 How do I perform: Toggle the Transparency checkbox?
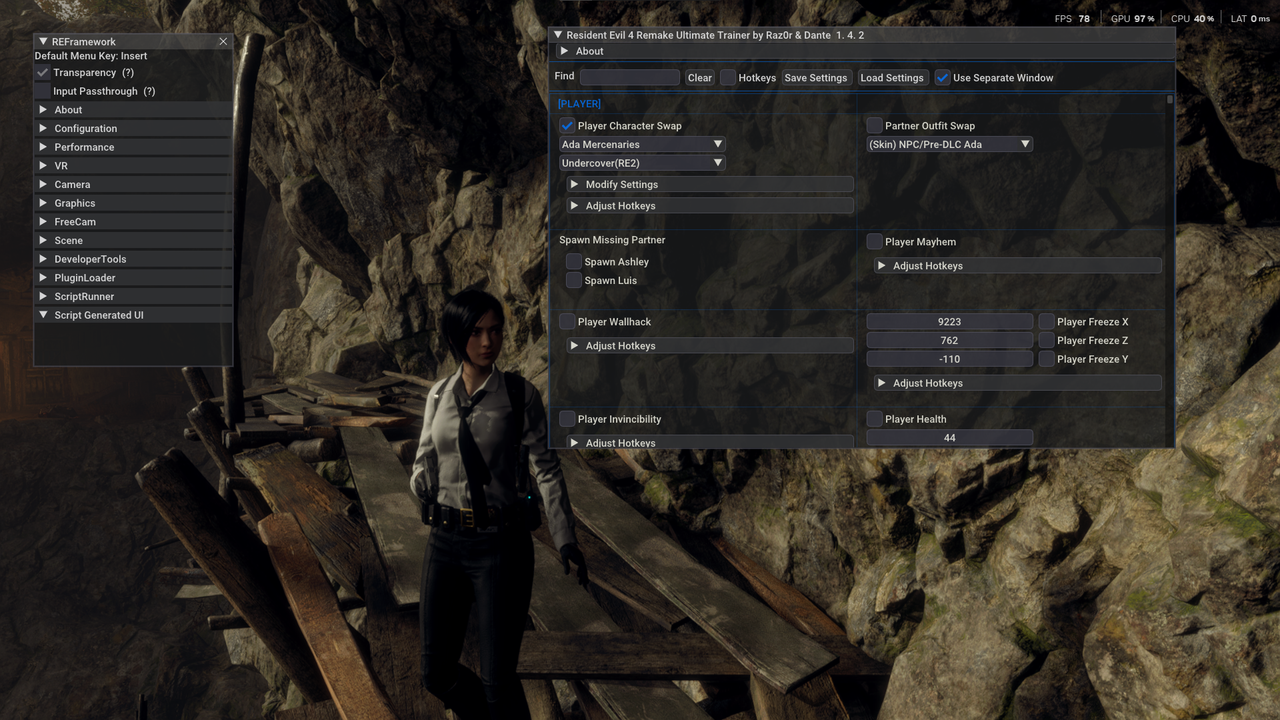click(43, 73)
